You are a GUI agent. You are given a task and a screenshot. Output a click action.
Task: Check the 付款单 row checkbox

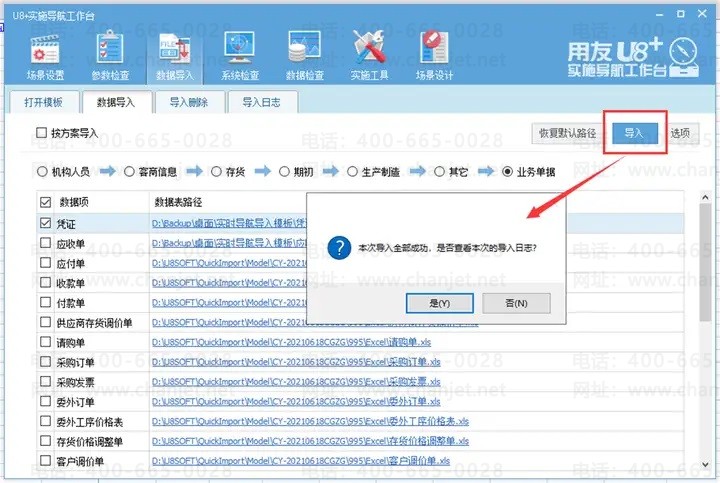tap(45, 302)
